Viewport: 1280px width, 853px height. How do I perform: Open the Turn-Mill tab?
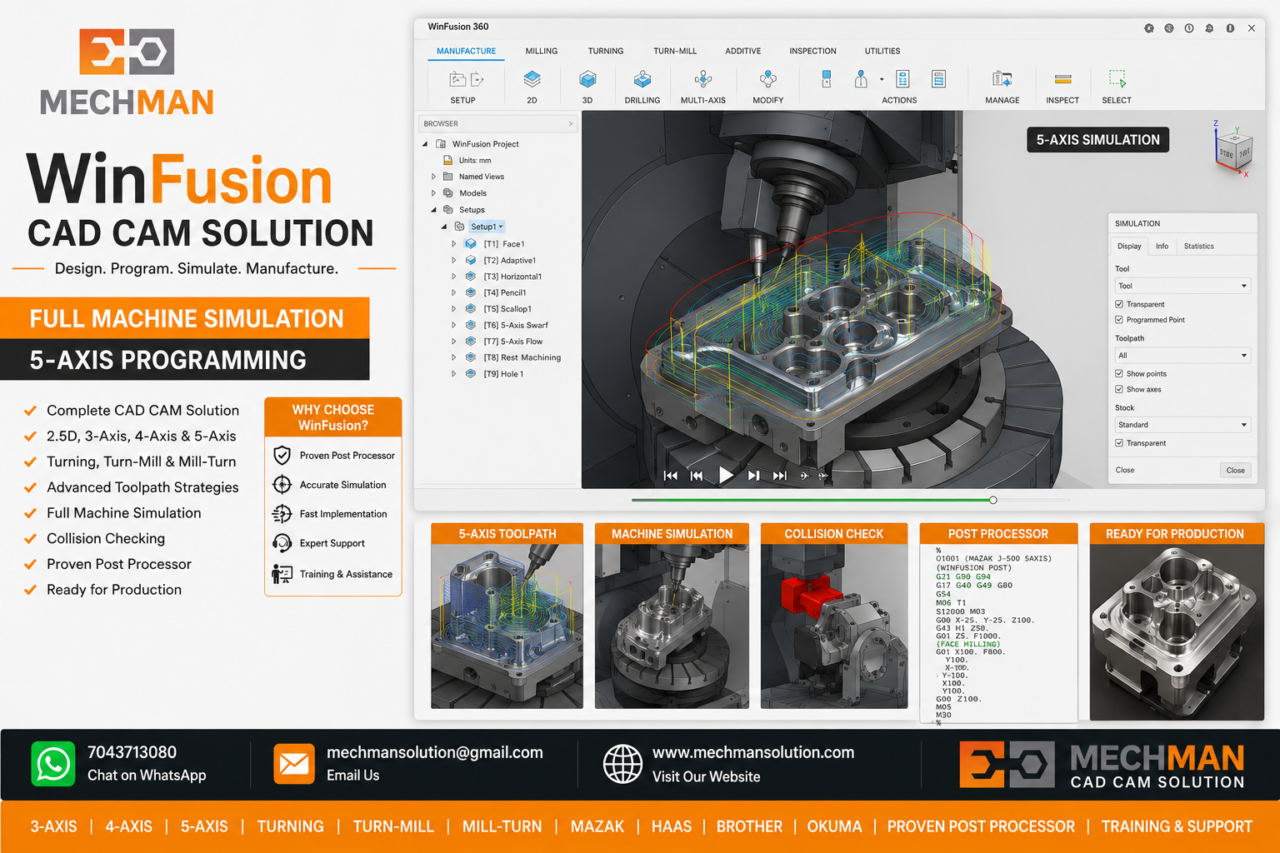point(675,51)
